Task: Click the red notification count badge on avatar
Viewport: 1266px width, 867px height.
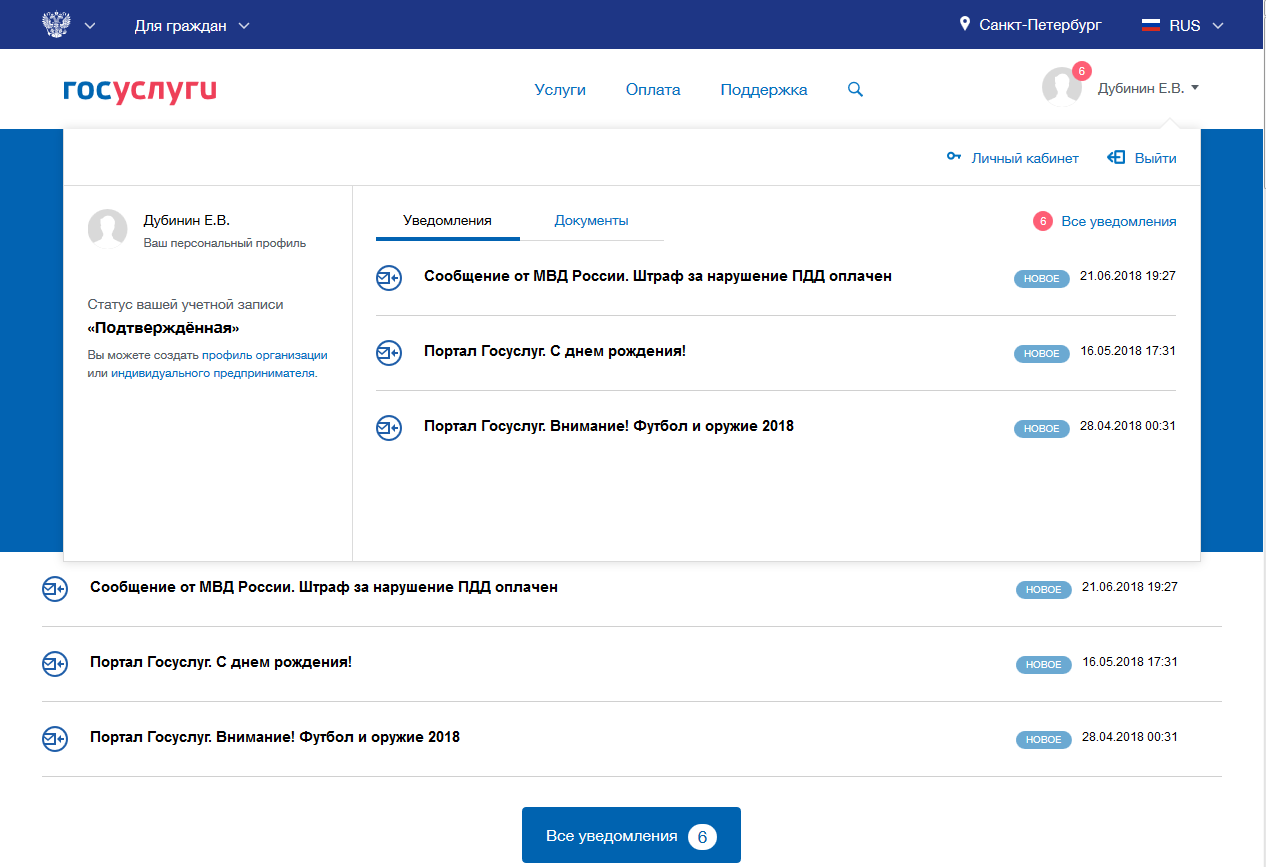Action: click(x=1081, y=71)
